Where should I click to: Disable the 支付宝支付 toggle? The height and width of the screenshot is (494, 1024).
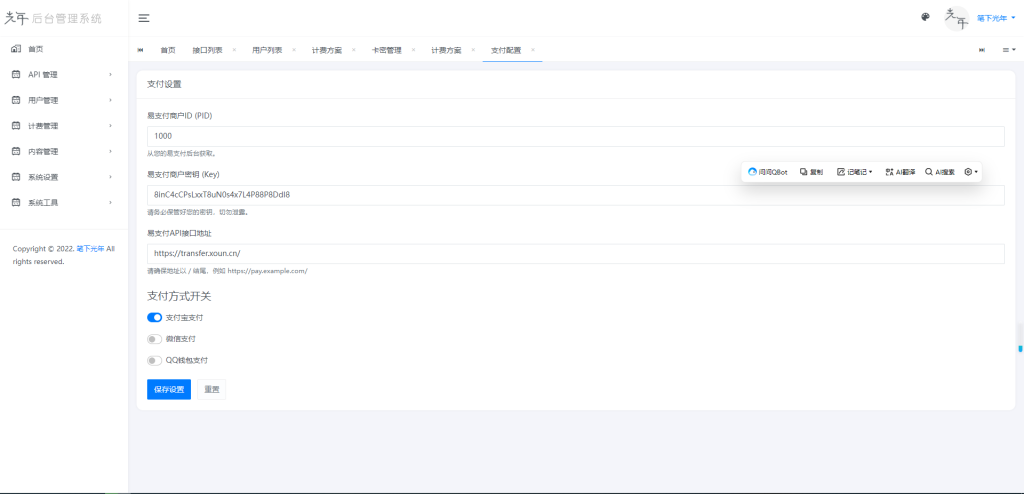(x=154, y=317)
